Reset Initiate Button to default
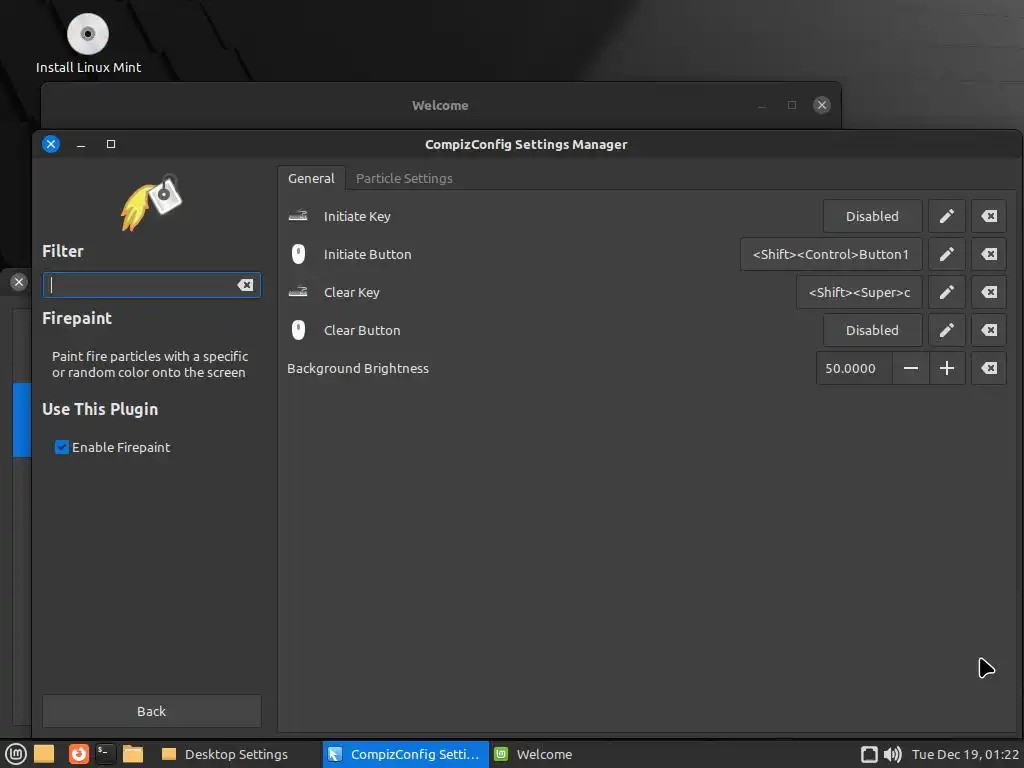This screenshot has height=768, width=1024. pyautogui.click(x=989, y=254)
